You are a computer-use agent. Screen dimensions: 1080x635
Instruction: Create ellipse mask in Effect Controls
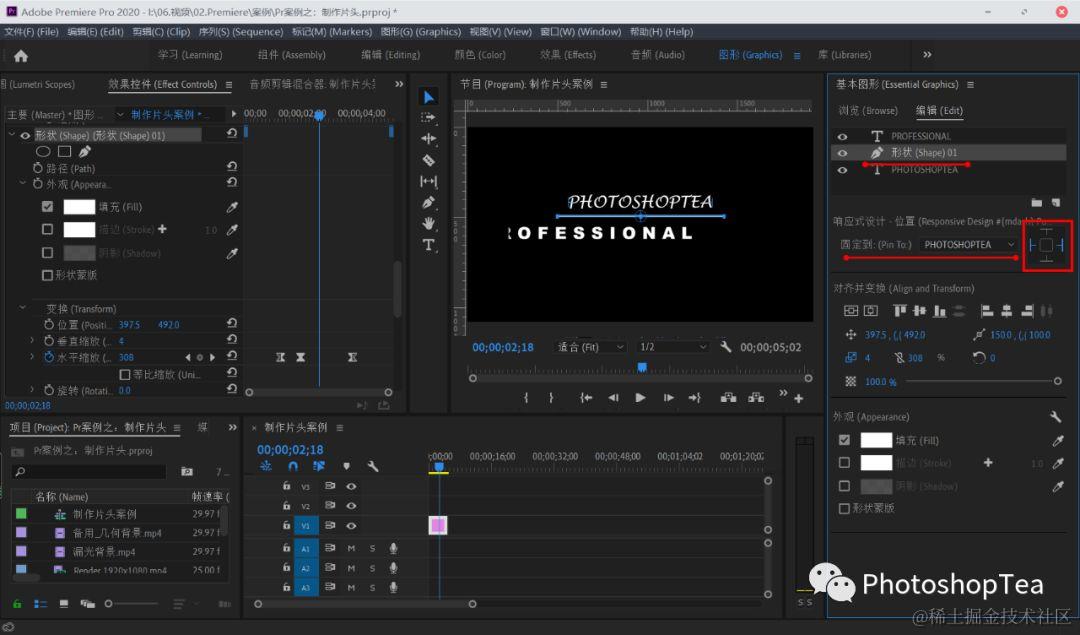(x=43, y=152)
